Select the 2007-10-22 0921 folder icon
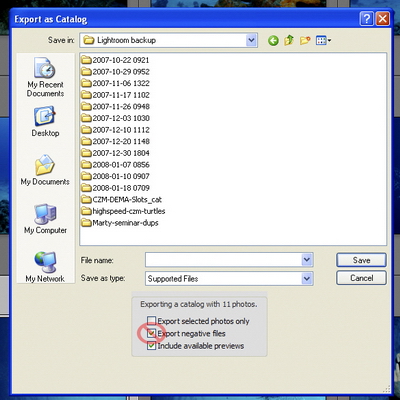 (86, 60)
